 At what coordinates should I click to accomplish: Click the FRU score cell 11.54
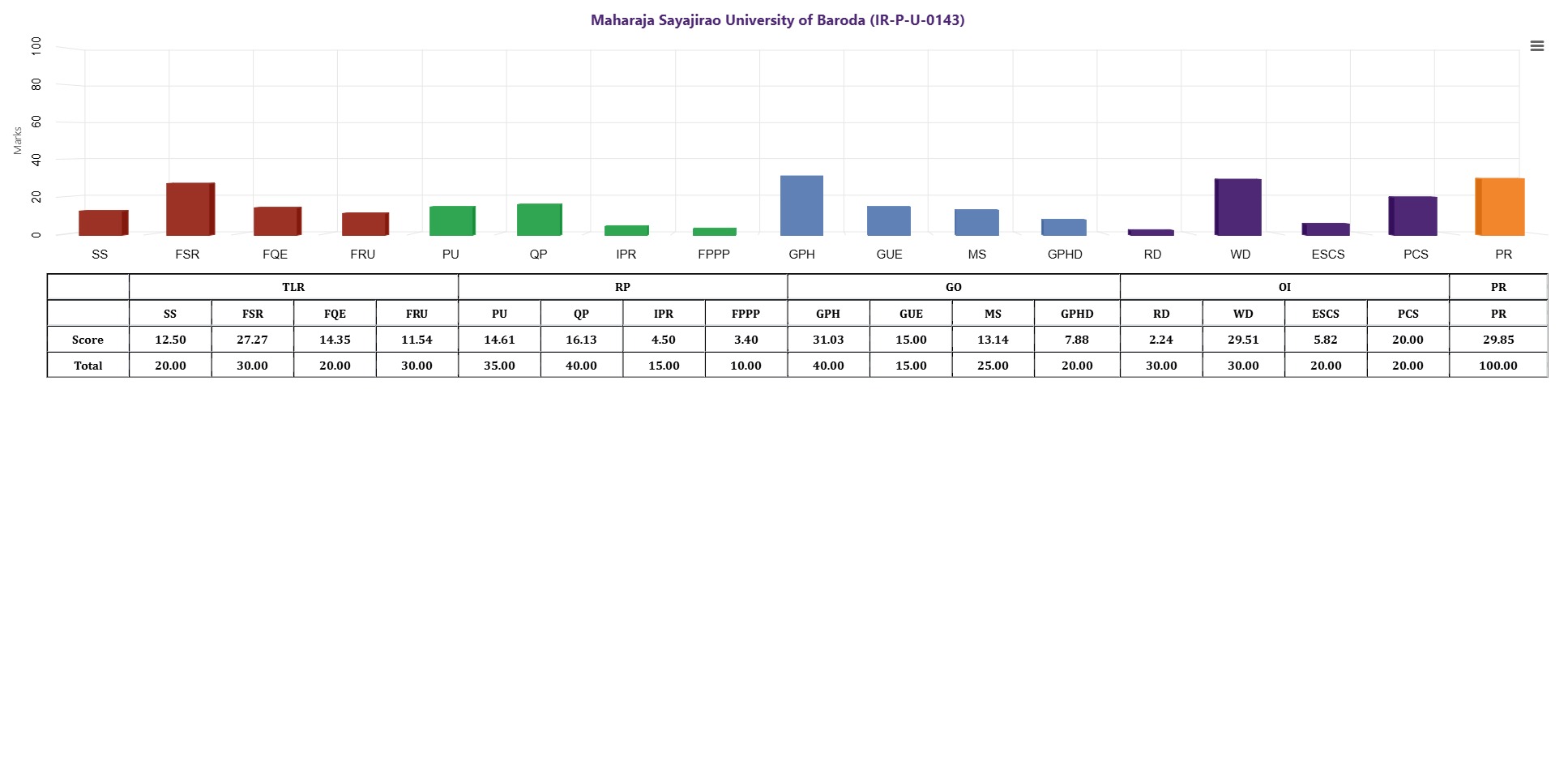click(x=417, y=340)
